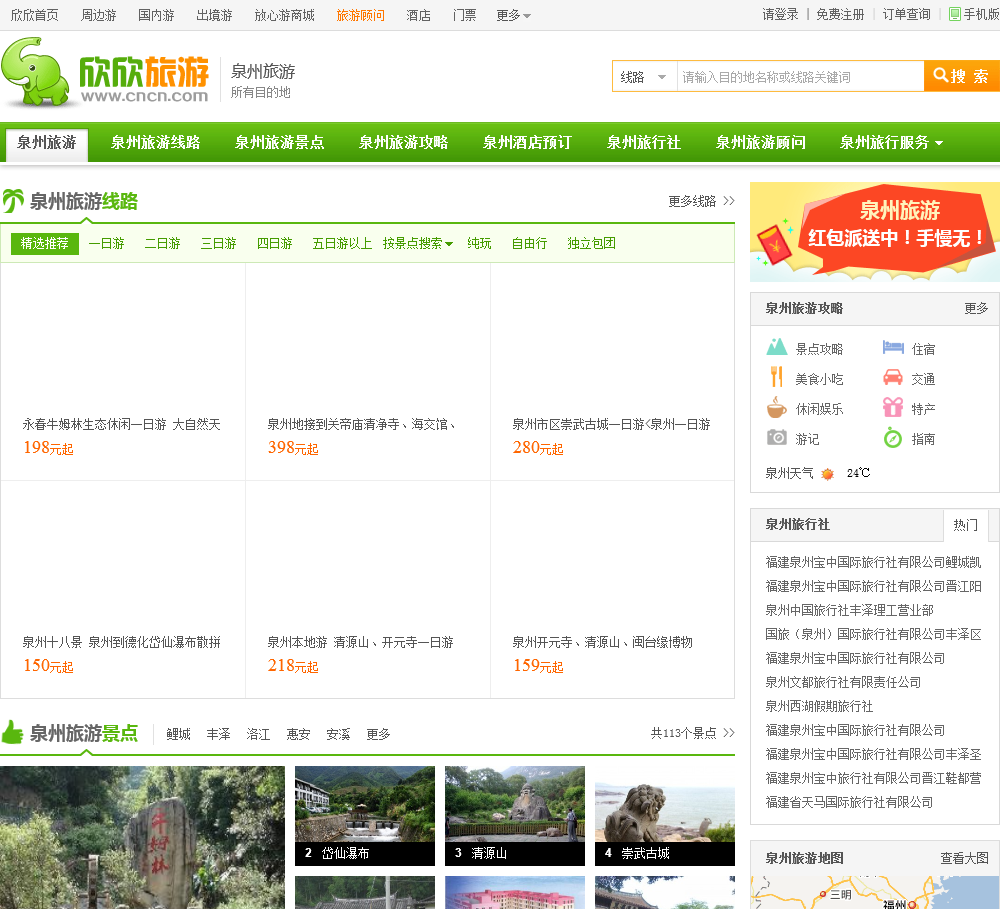Switch to the 三日游 tab
Screen dimensions: 1000x909
(x=219, y=243)
